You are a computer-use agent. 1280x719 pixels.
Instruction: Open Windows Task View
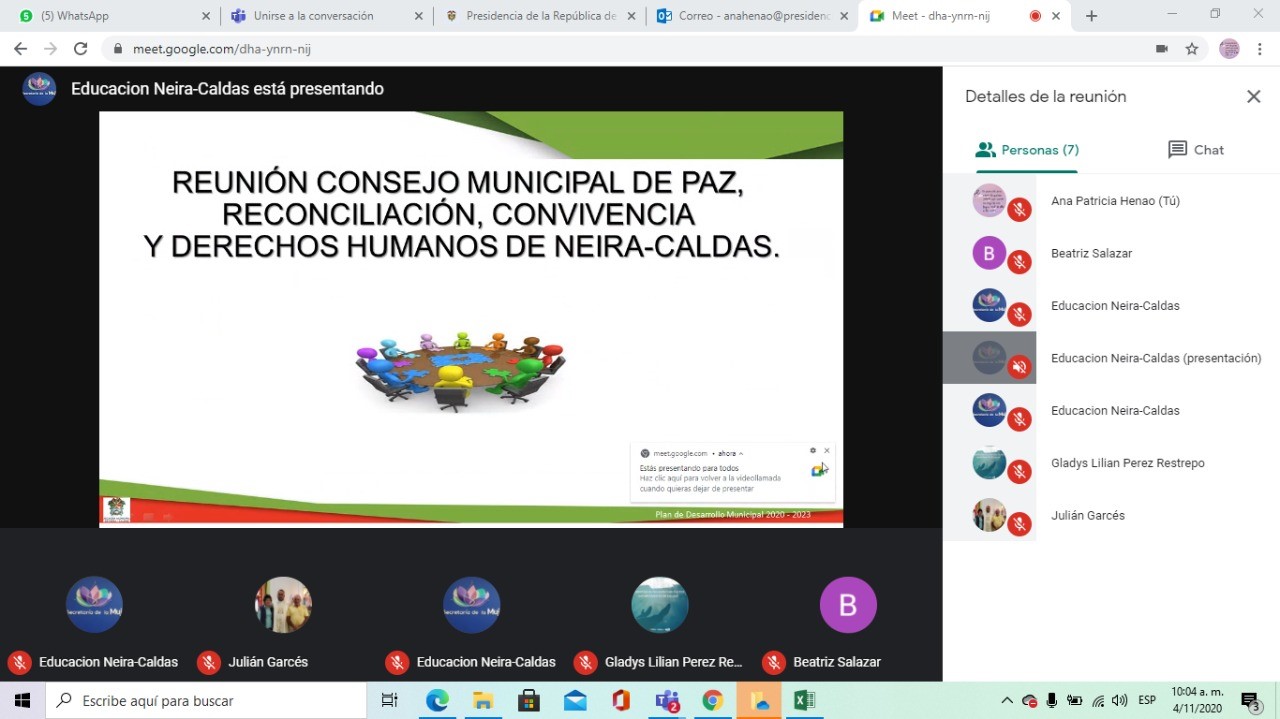[x=390, y=701]
